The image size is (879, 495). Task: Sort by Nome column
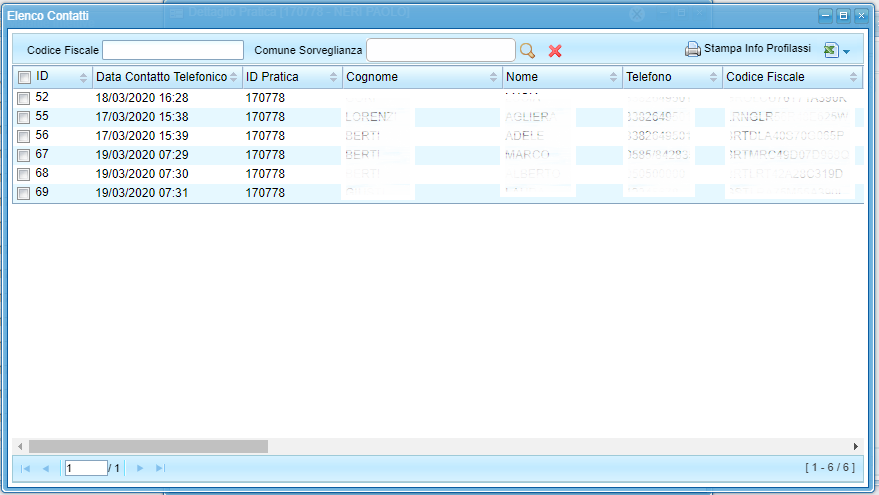pyautogui.click(x=613, y=77)
